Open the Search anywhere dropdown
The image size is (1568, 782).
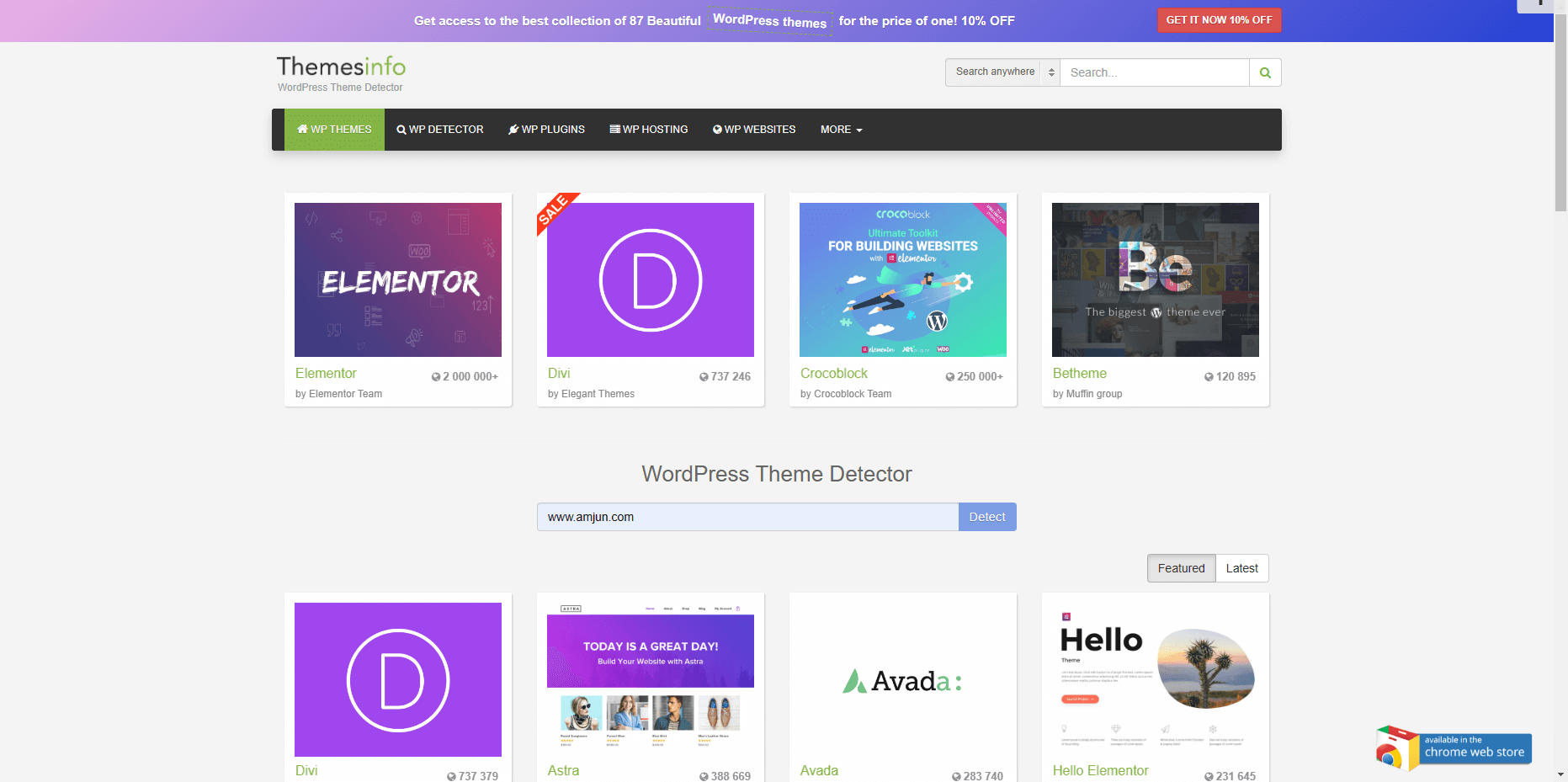coord(1002,72)
